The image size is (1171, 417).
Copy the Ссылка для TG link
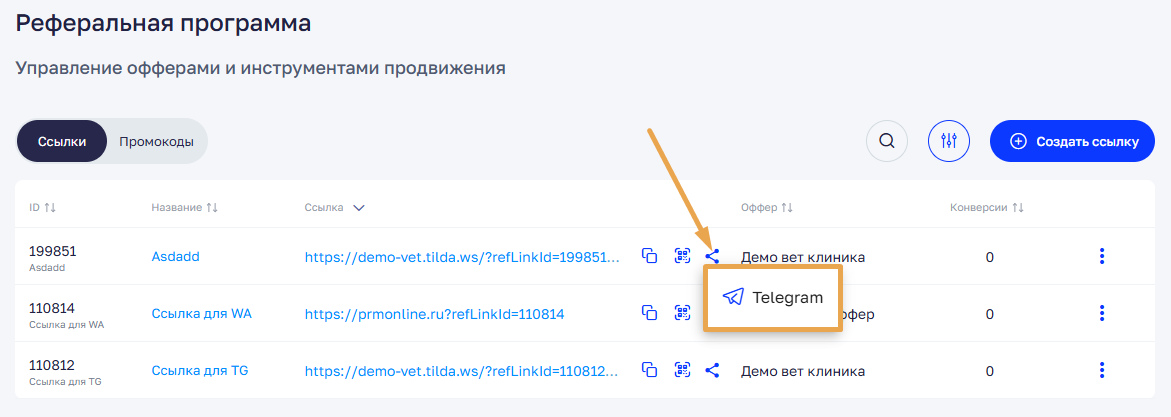click(650, 370)
